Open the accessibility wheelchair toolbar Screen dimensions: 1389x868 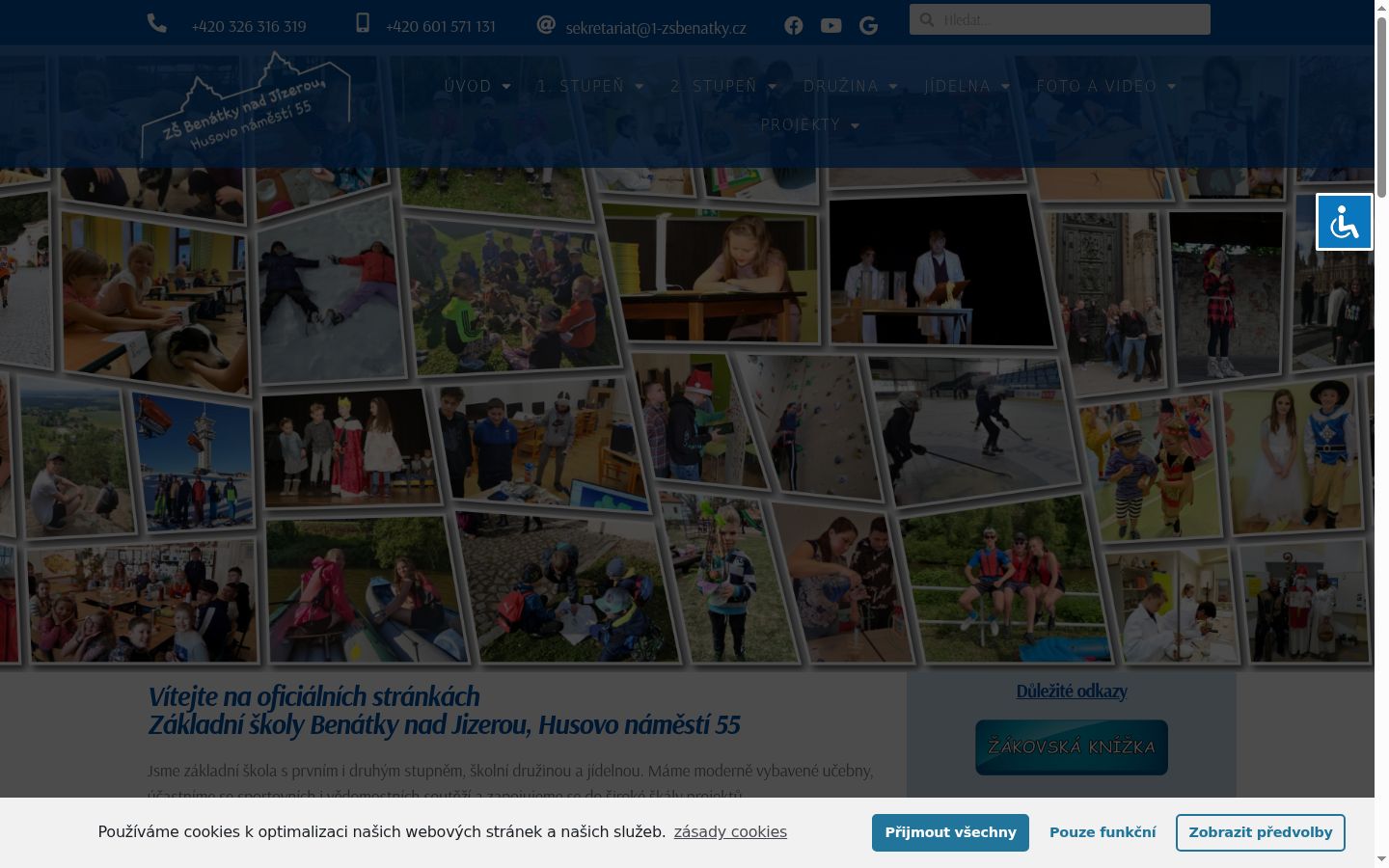click(1345, 222)
